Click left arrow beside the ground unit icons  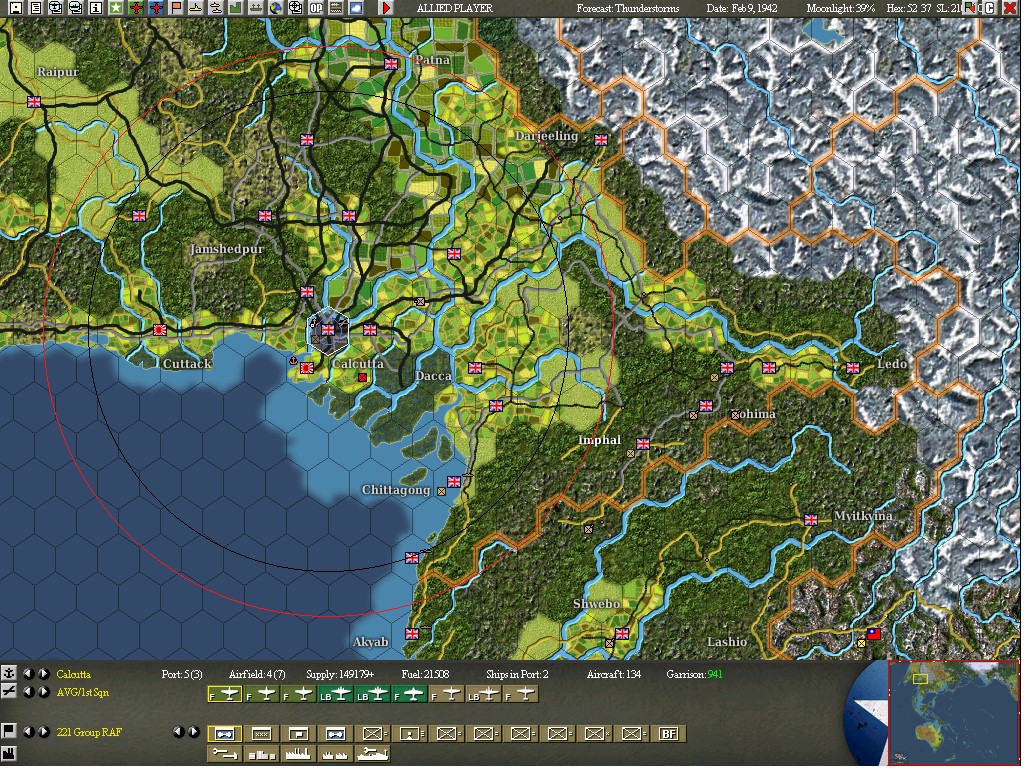(179, 731)
